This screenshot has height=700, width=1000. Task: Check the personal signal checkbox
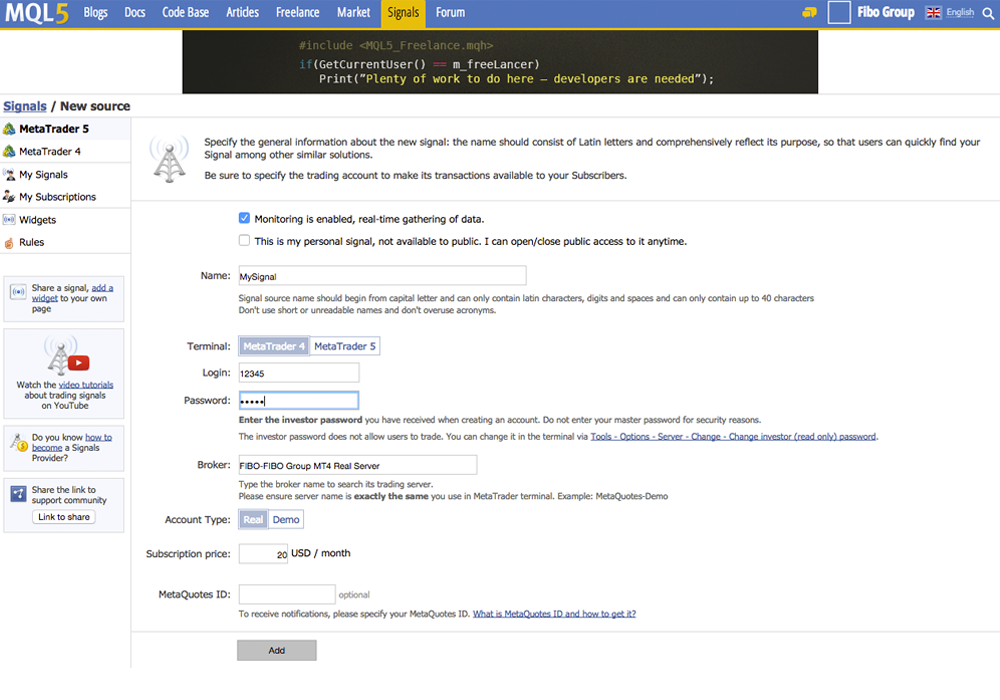244,240
